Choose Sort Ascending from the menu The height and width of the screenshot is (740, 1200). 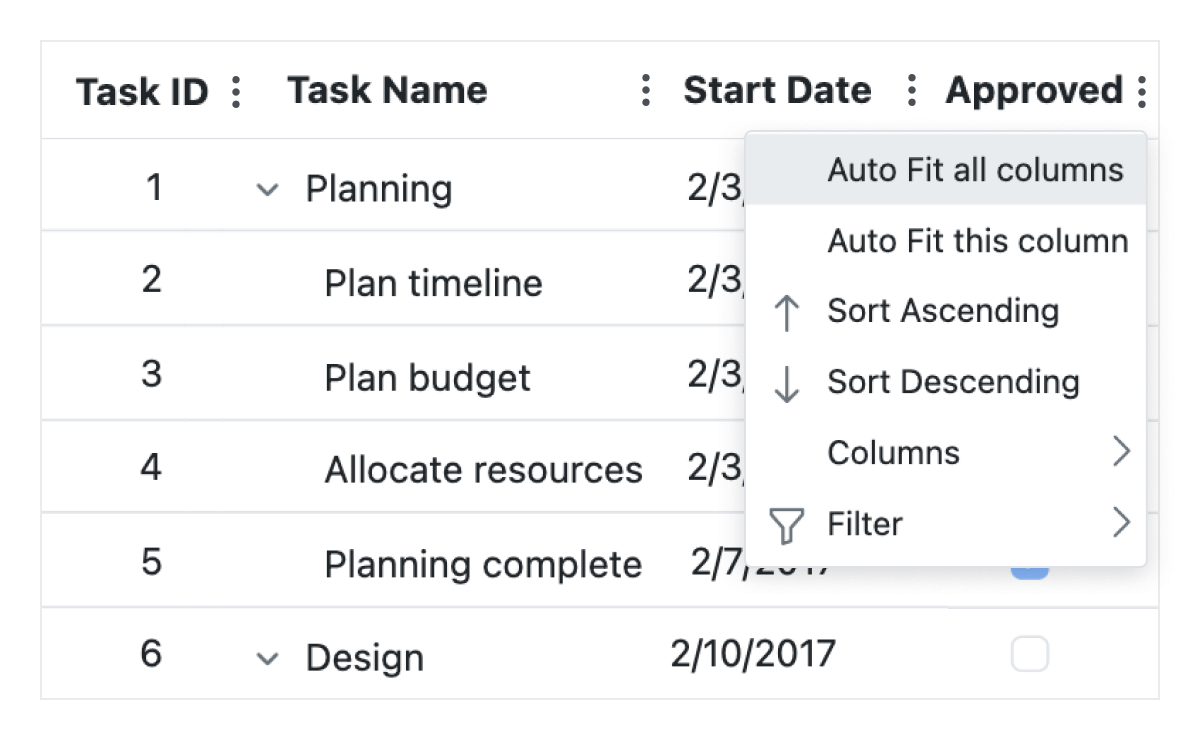(943, 311)
